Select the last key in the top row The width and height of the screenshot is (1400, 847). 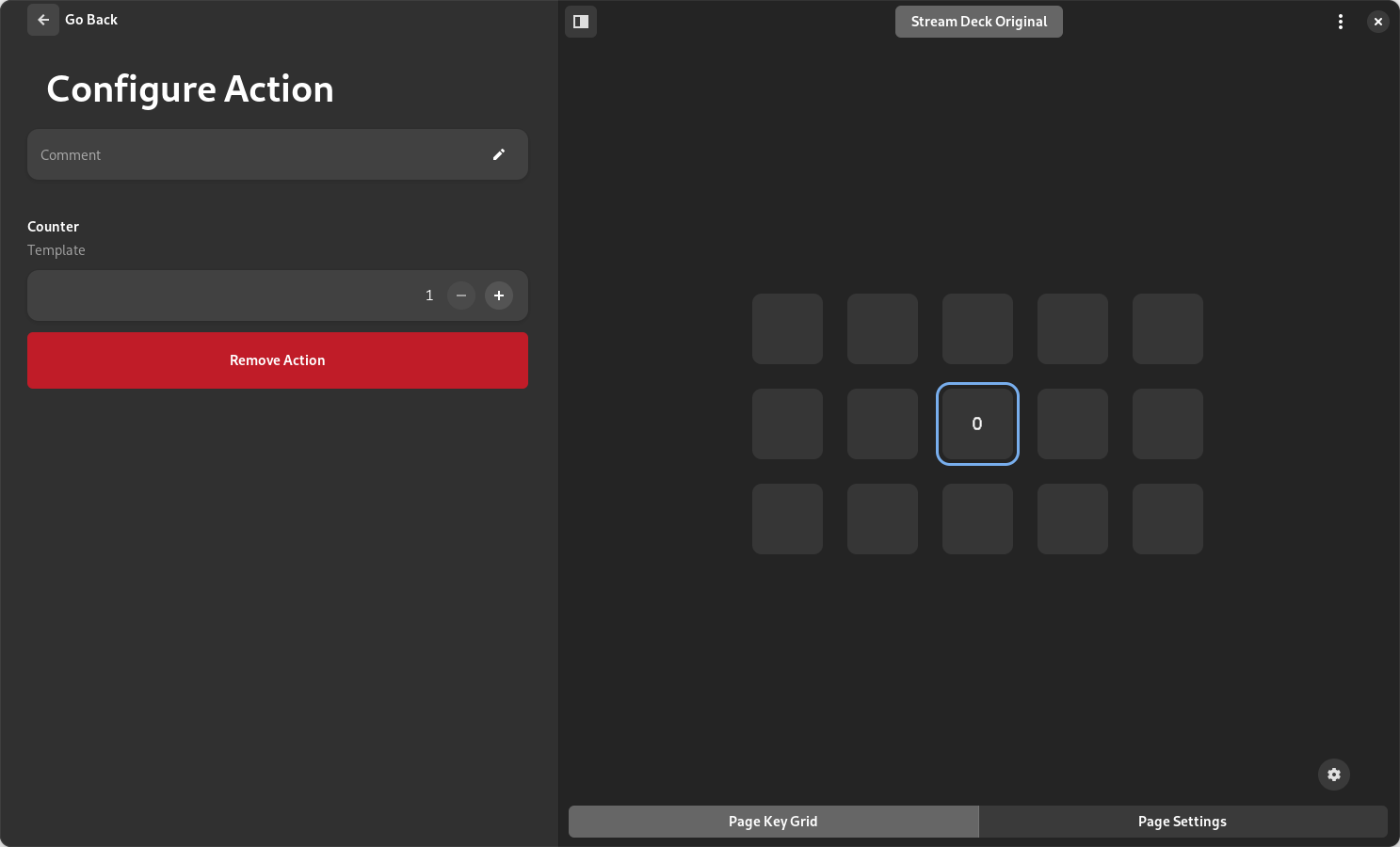pyautogui.click(x=1167, y=328)
